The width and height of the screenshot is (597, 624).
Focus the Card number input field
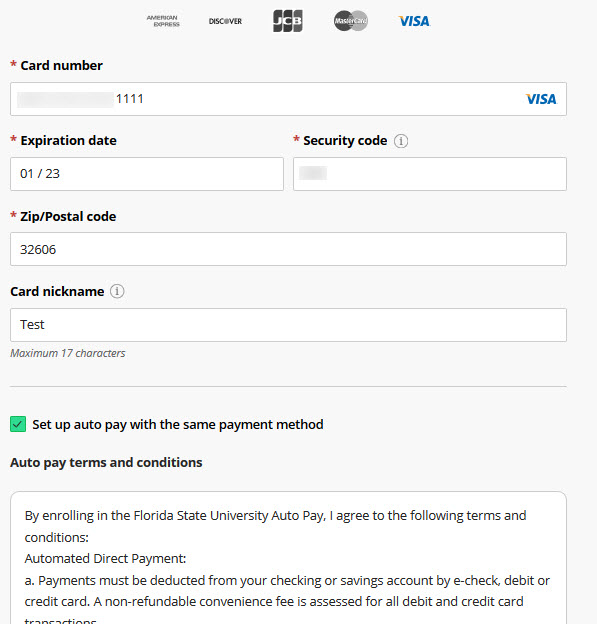288,99
